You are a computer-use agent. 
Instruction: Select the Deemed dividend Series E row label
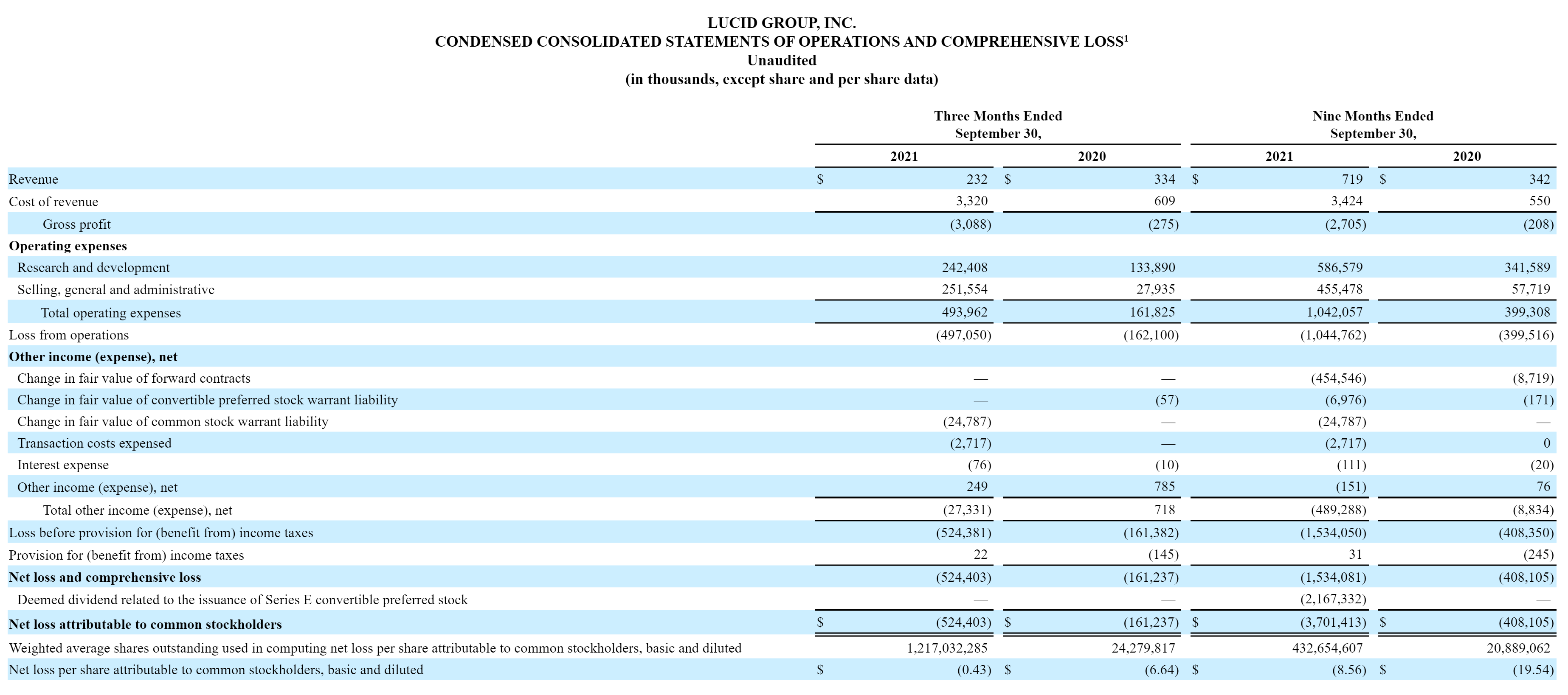242,600
